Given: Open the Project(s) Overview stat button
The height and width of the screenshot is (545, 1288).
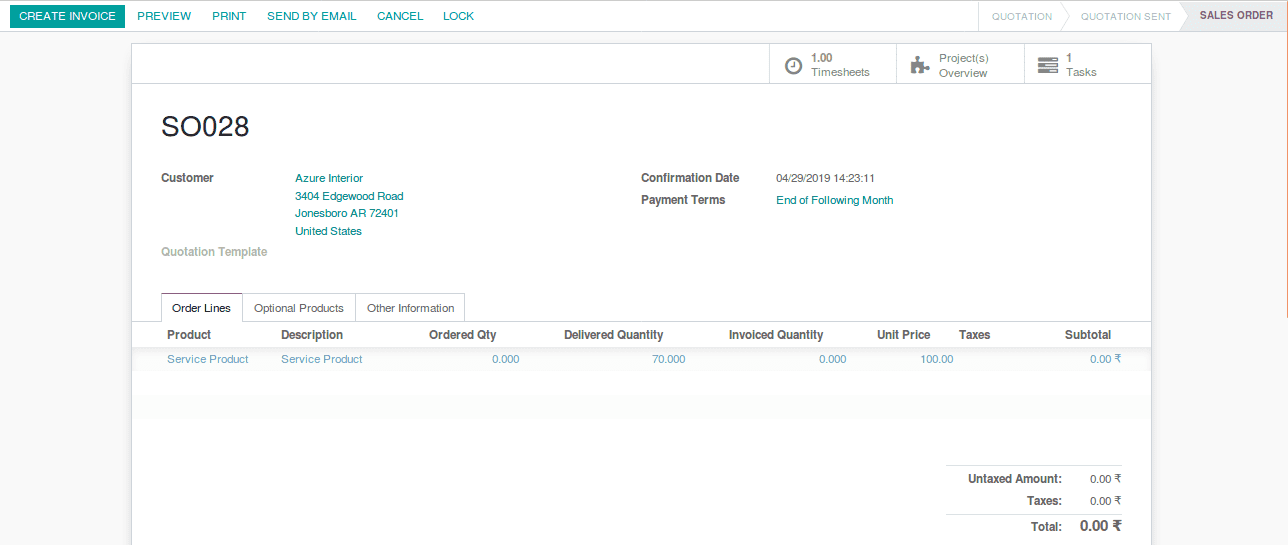Looking at the screenshot, I should pos(960,64).
